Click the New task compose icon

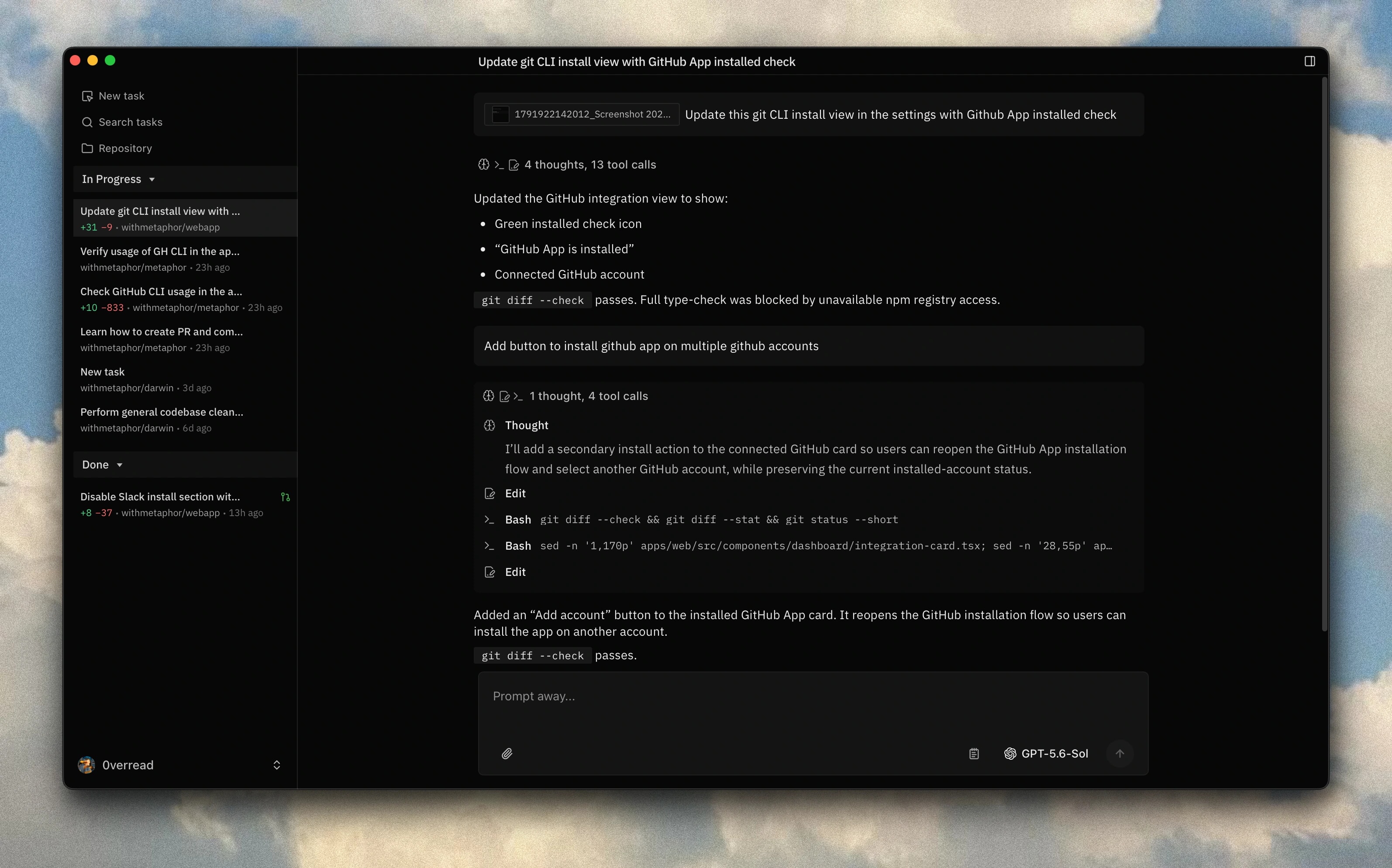pos(87,96)
